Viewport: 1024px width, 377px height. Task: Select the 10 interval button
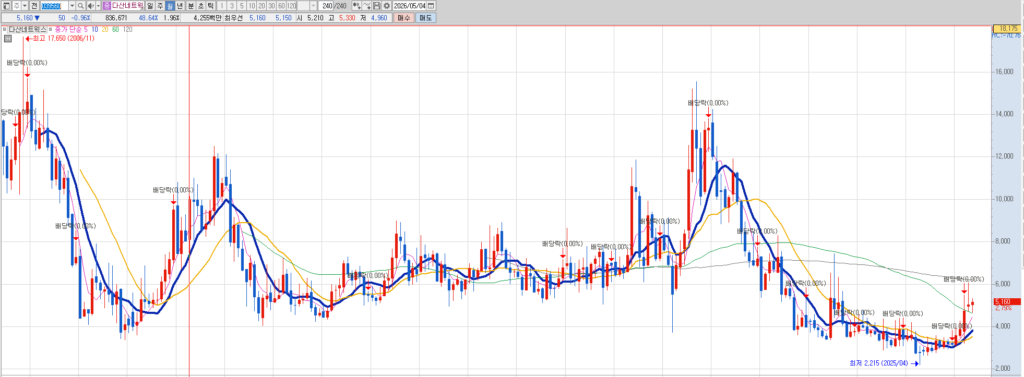click(x=251, y=6)
